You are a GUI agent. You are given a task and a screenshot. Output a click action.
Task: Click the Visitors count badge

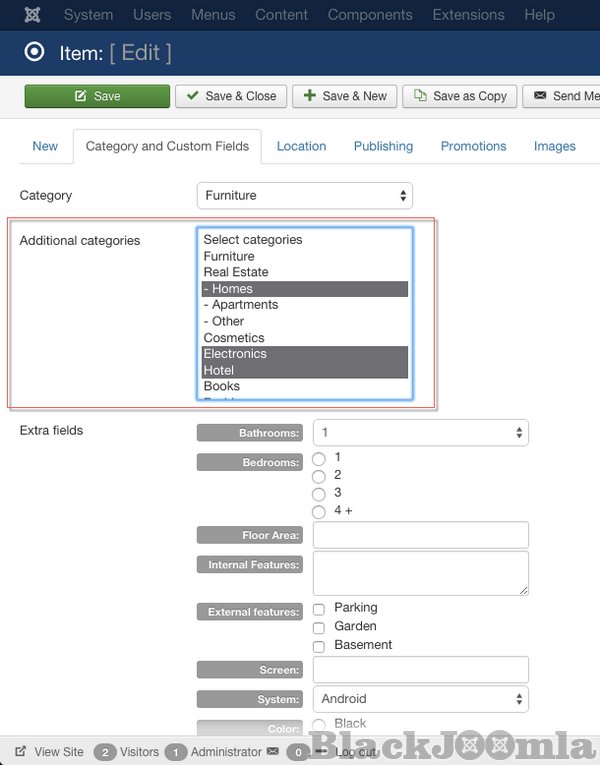104,752
